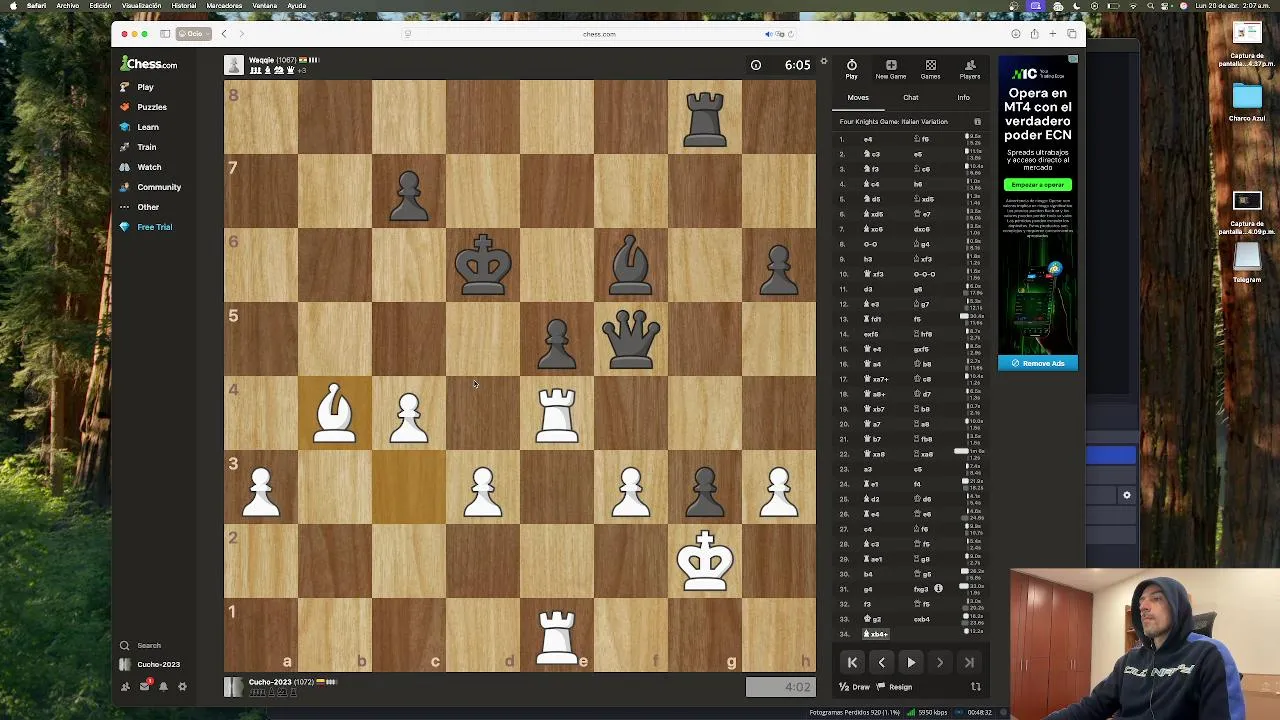This screenshot has height=720, width=1280.
Task: Click the white bishop on b4
Action: (x=335, y=413)
